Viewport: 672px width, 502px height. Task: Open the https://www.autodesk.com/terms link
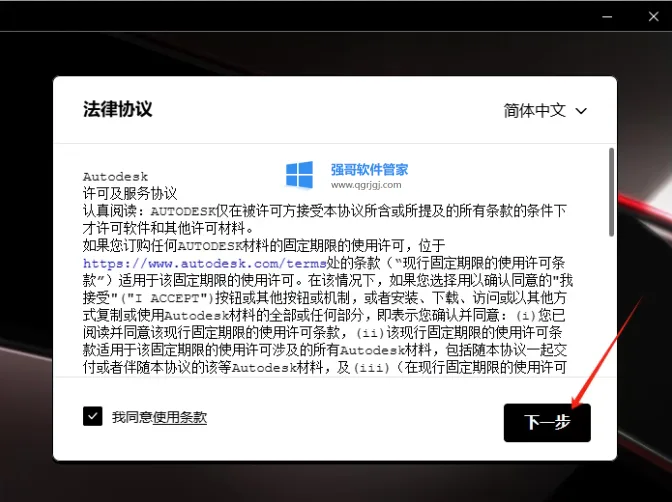[x=205, y=263]
